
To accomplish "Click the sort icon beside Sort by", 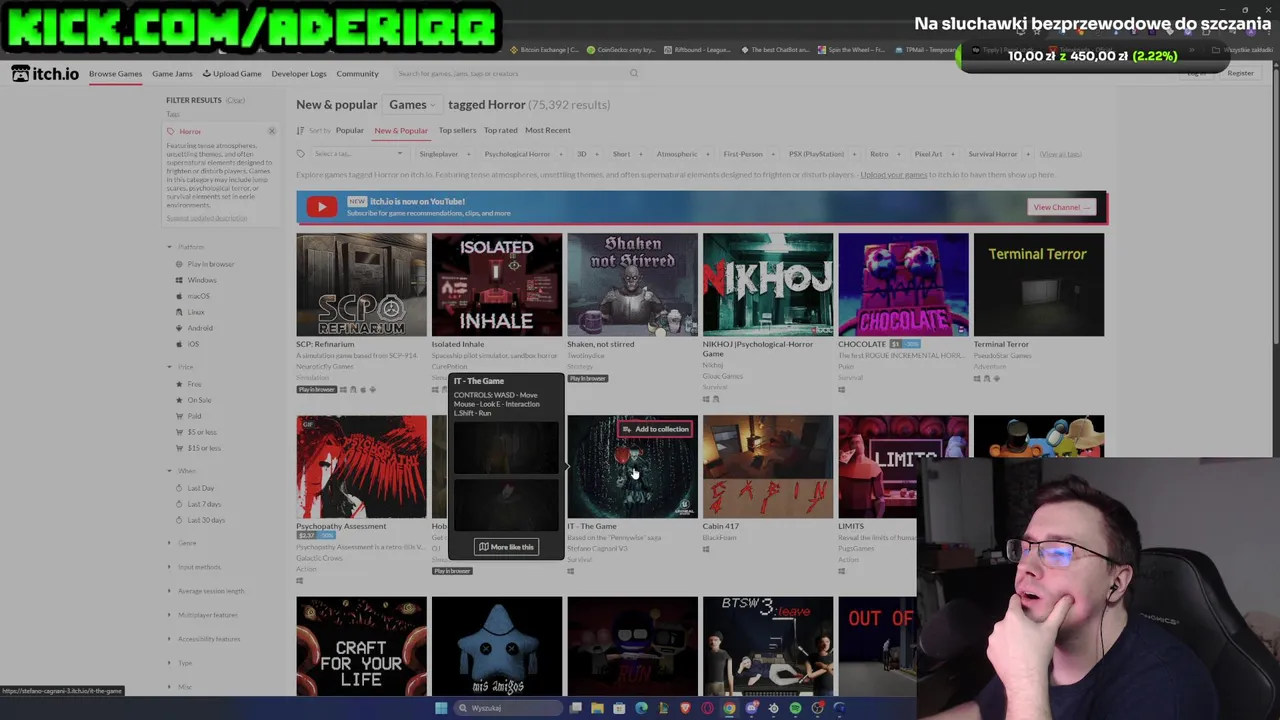I will click(x=300, y=130).
